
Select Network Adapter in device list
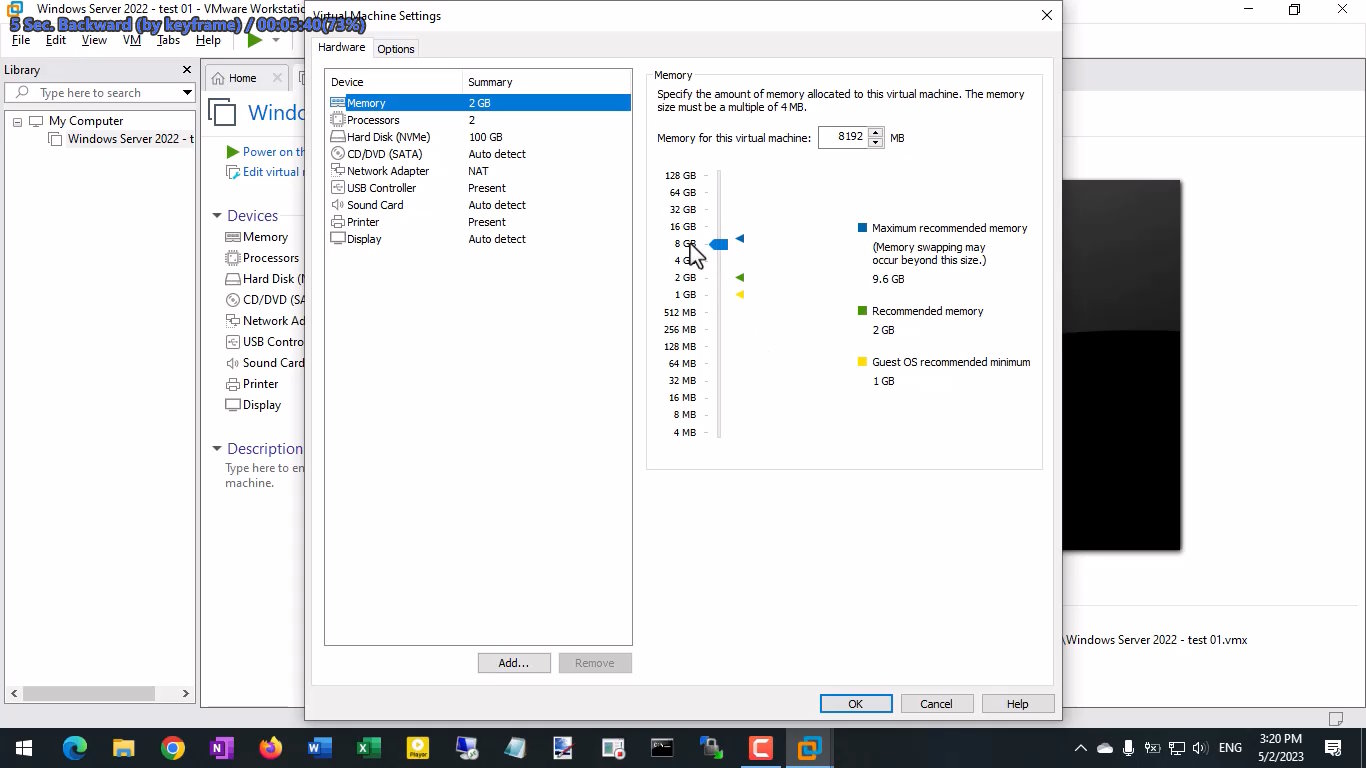coord(387,171)
